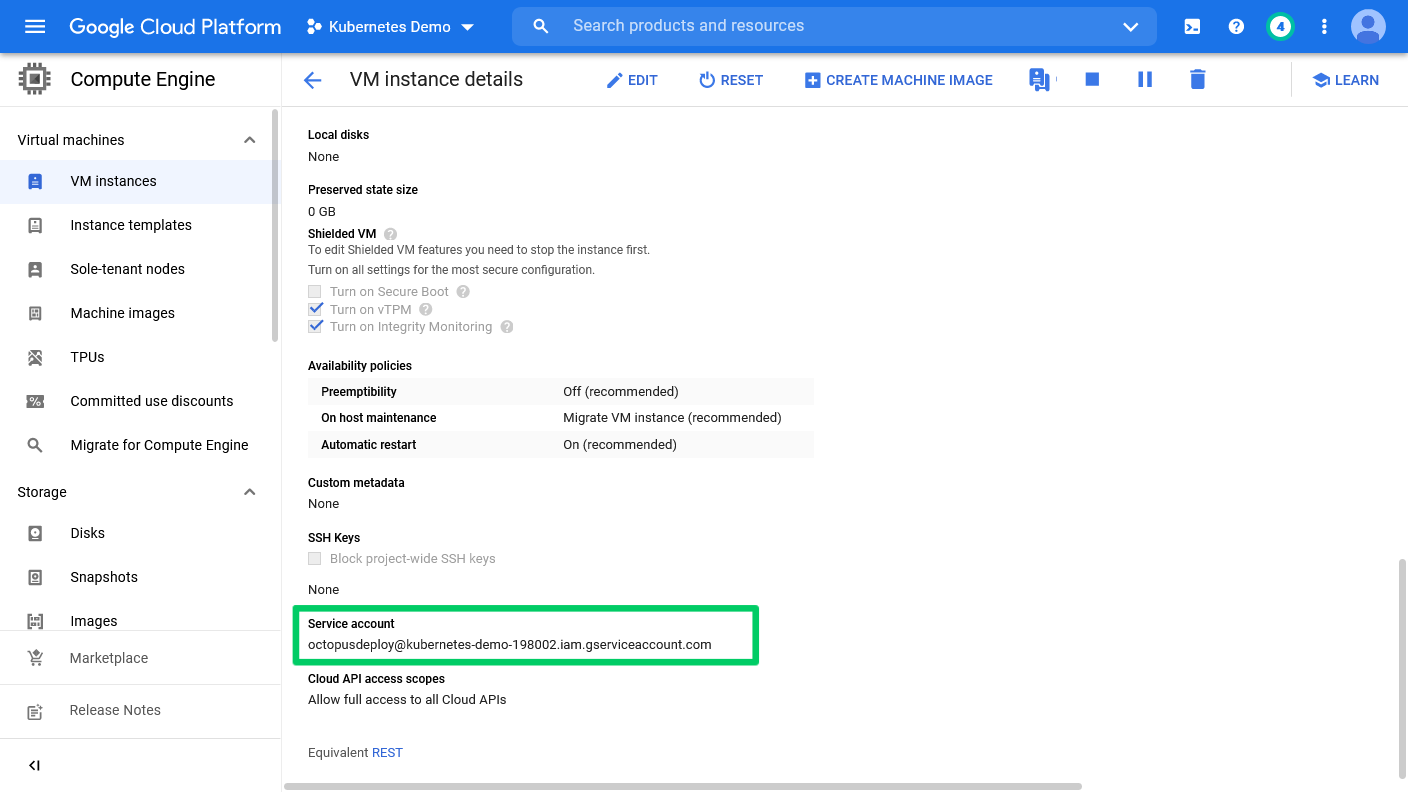This screenshot has width=1408, height=792.
Task: Open the main hamburger navigation menu
Action: (x=35, y=26)
